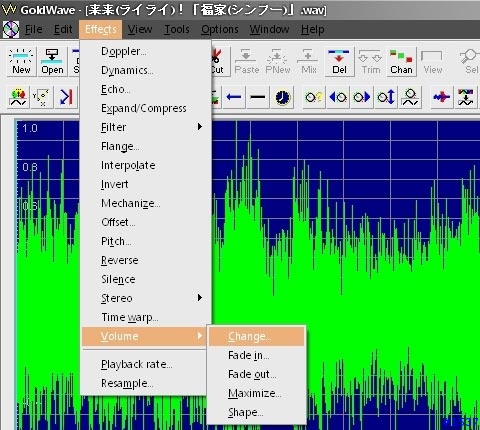The image size is (480, 430).
Task: Click the fade-in volume icon with left arrow
Action: coord(338,97)
